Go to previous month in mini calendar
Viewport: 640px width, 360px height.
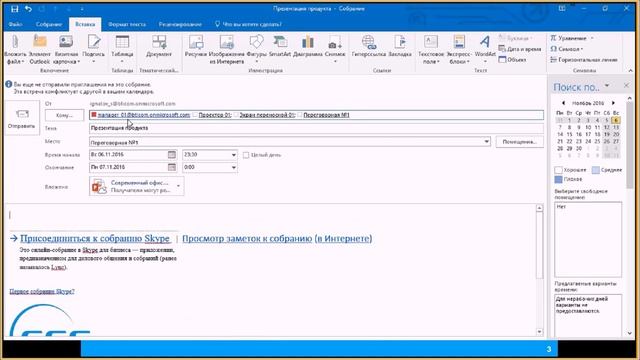(x=563, y=103)
